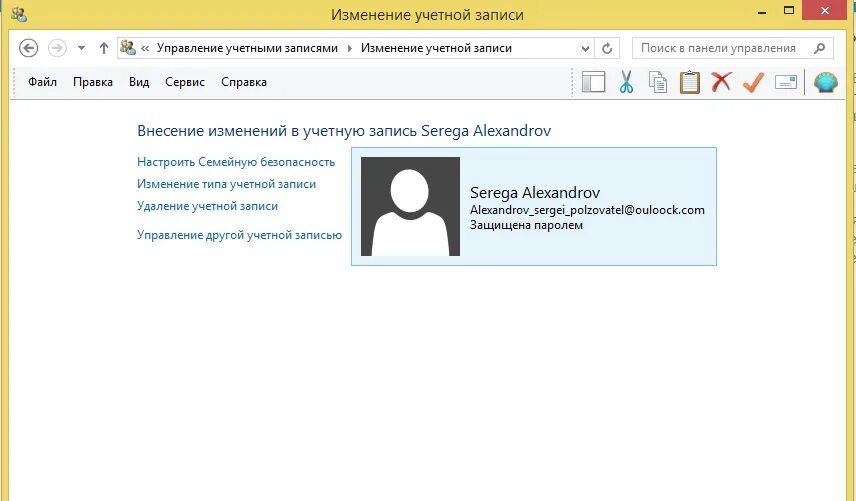
Task: Click the search magnifier icon
Action: tap(819, 48)
